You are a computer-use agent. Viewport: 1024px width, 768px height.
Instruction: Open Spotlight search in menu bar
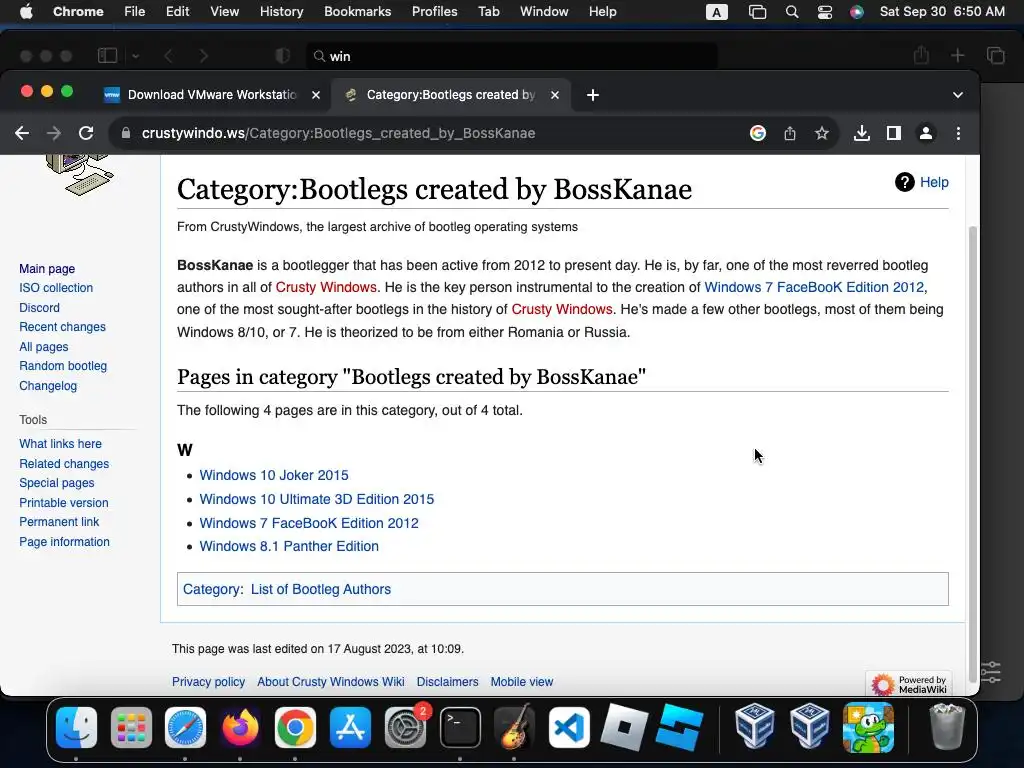[792, 12]
